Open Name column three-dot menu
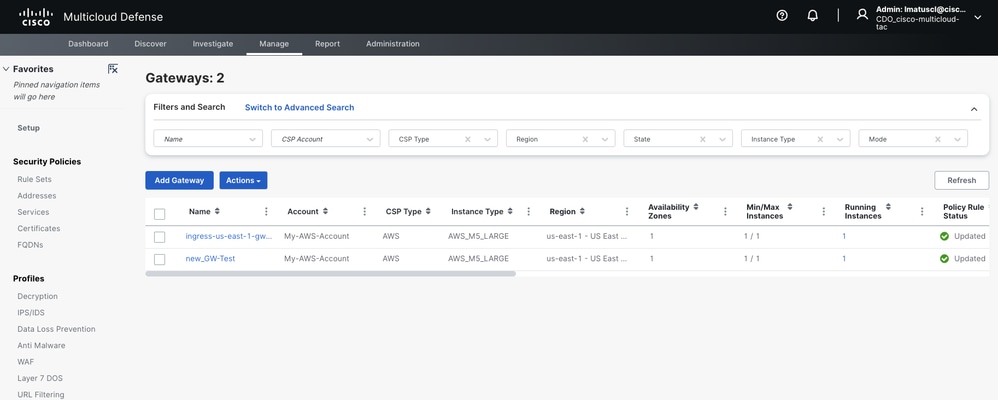 click(x=266, y=211)
